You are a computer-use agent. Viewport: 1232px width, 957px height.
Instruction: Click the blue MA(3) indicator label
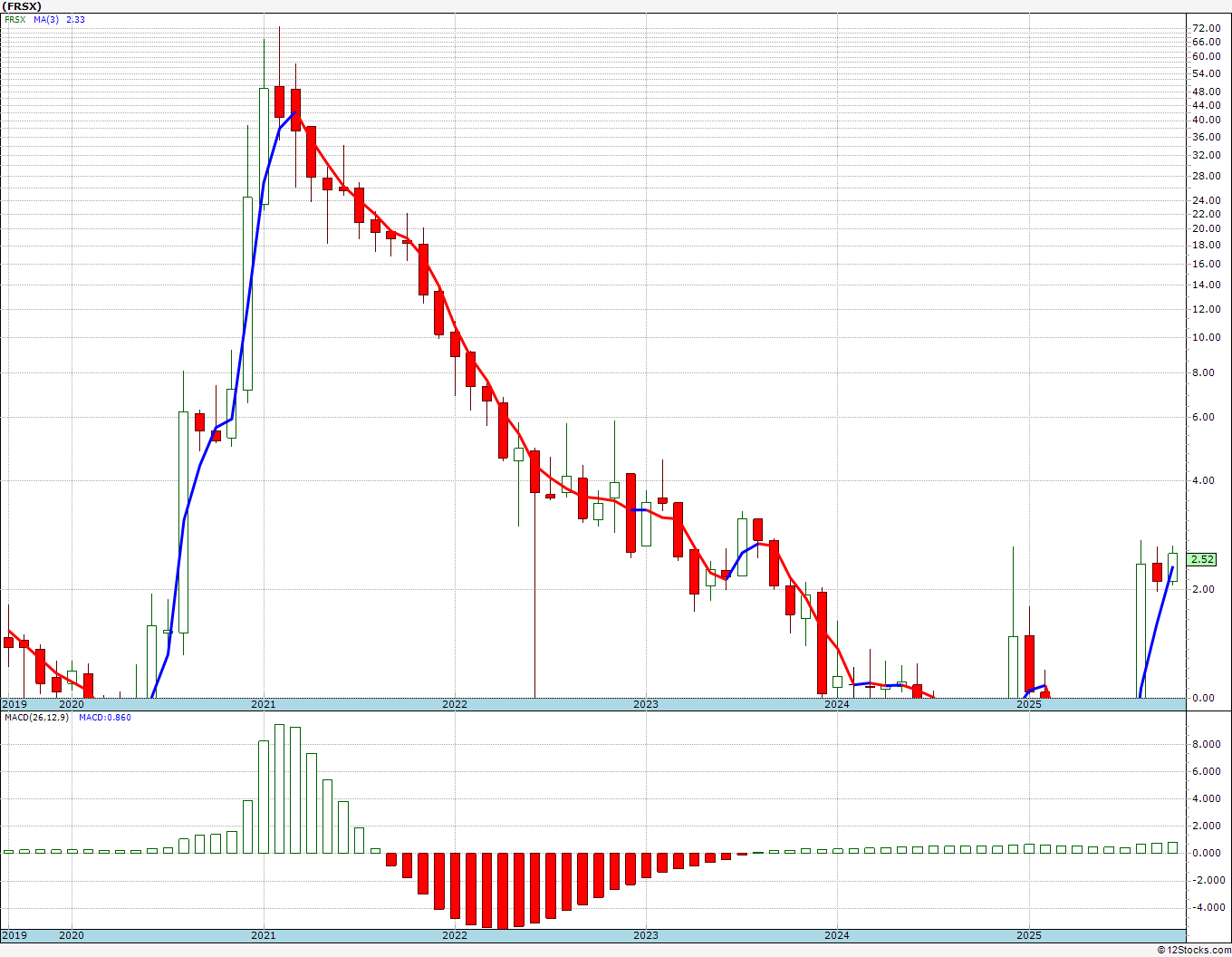46,19
